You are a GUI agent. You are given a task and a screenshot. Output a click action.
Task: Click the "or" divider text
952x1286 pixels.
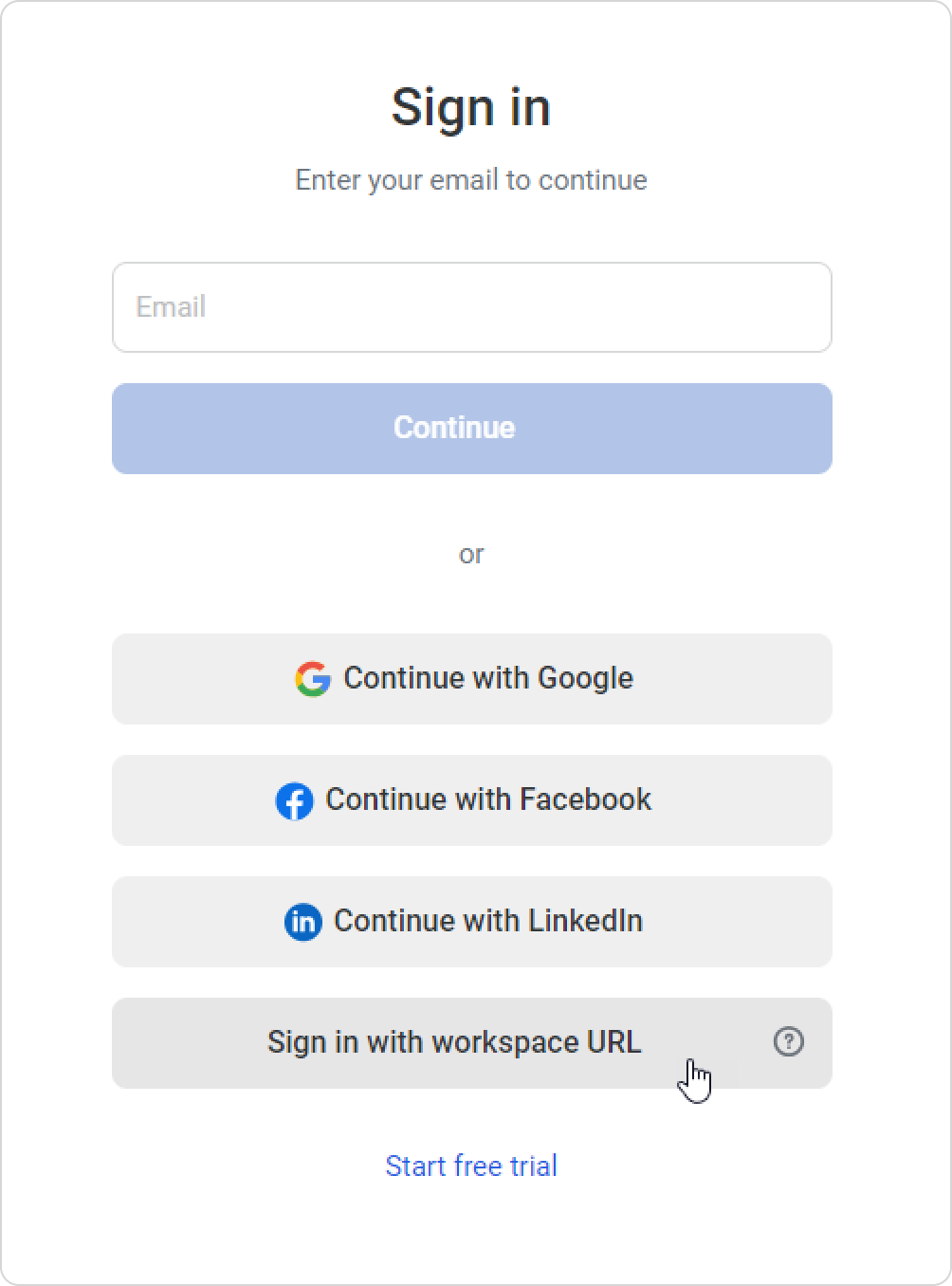471,554
